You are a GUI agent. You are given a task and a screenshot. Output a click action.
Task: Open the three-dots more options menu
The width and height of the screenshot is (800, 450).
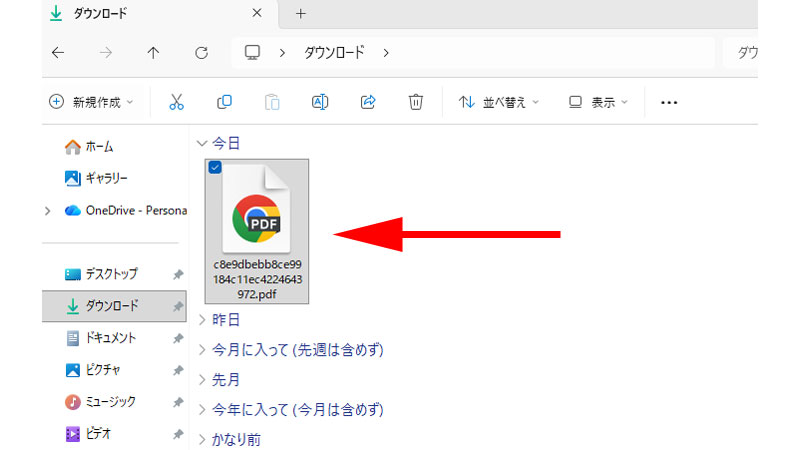tap(669, 103)
